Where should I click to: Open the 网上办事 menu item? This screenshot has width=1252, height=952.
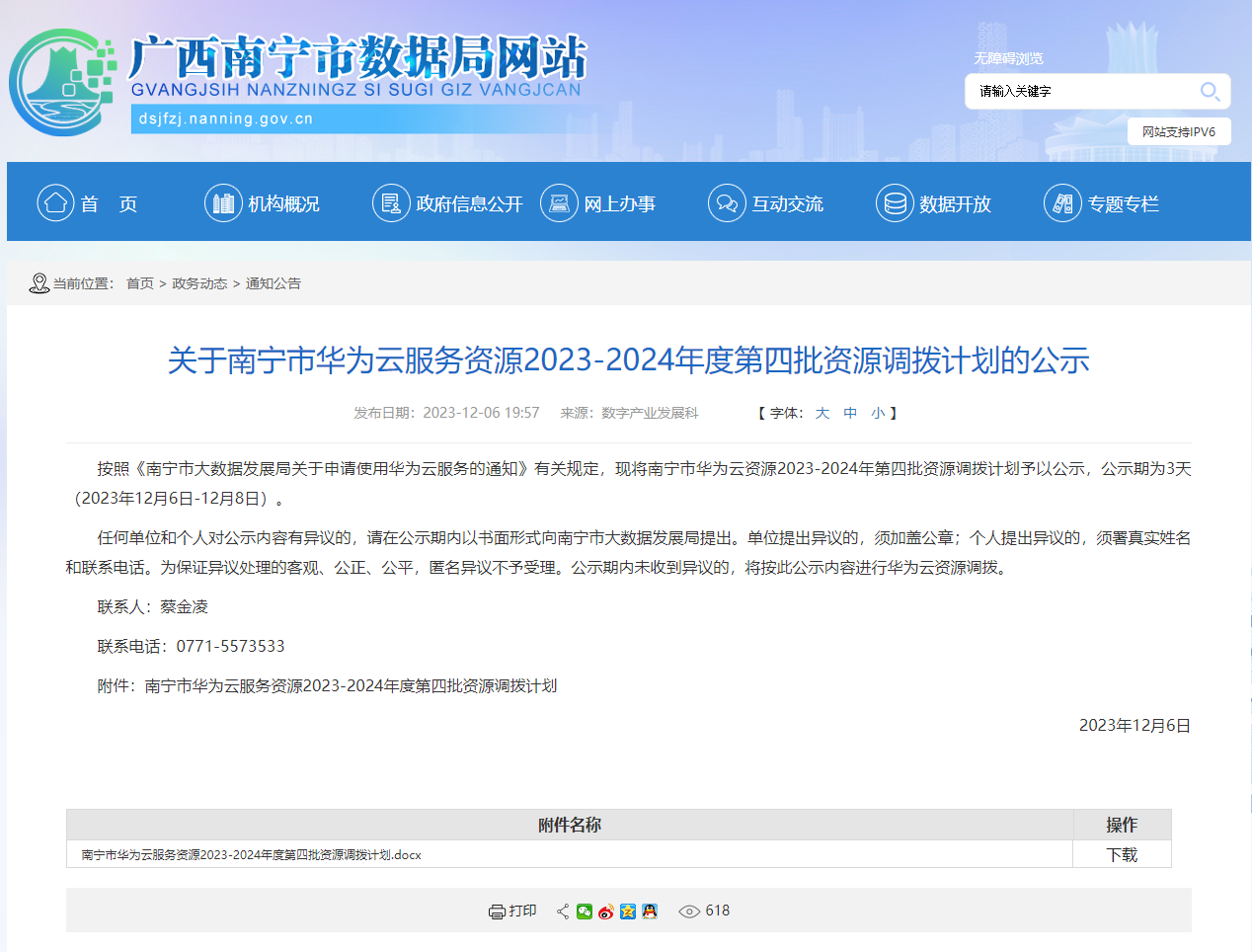pyautogui.click(x=620, y=204)
